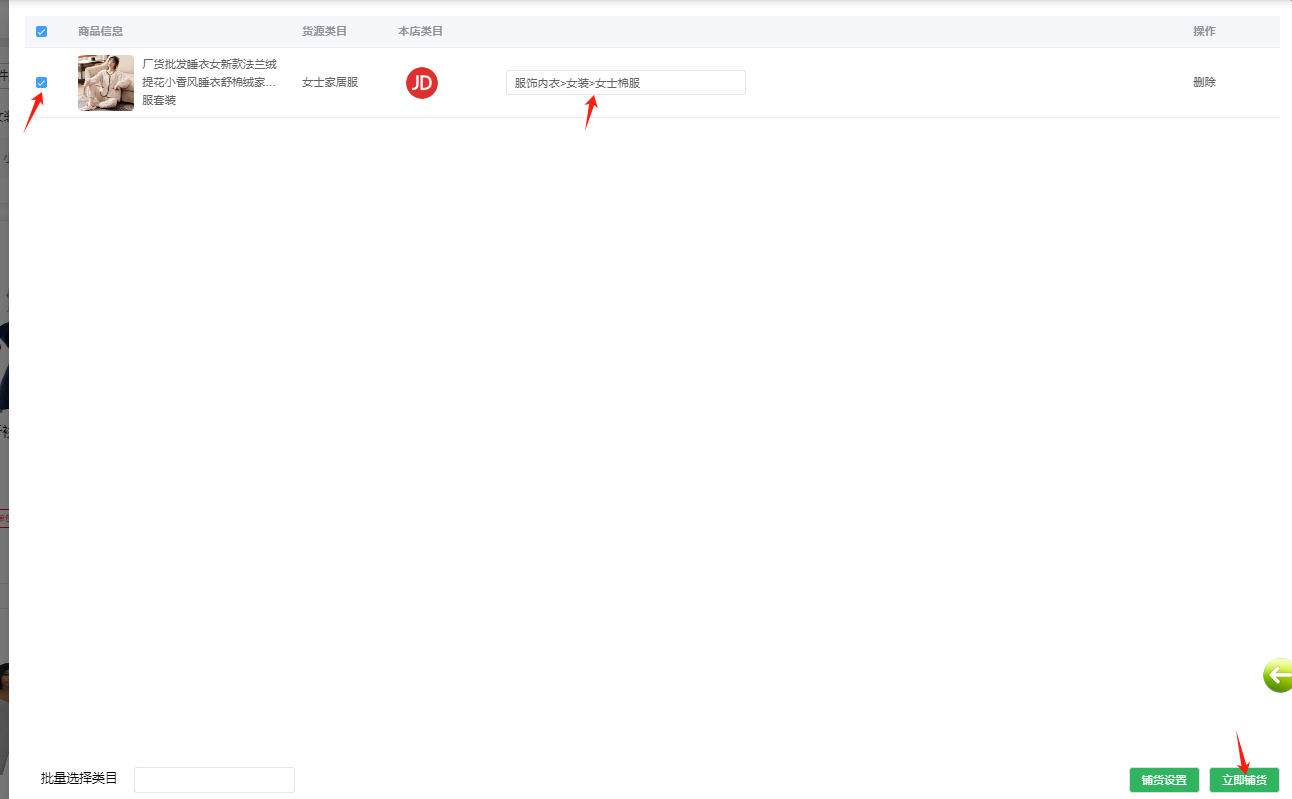Click the red arrow below the category field
Screen dimensions: 1292x799
(x=591, y=113)
